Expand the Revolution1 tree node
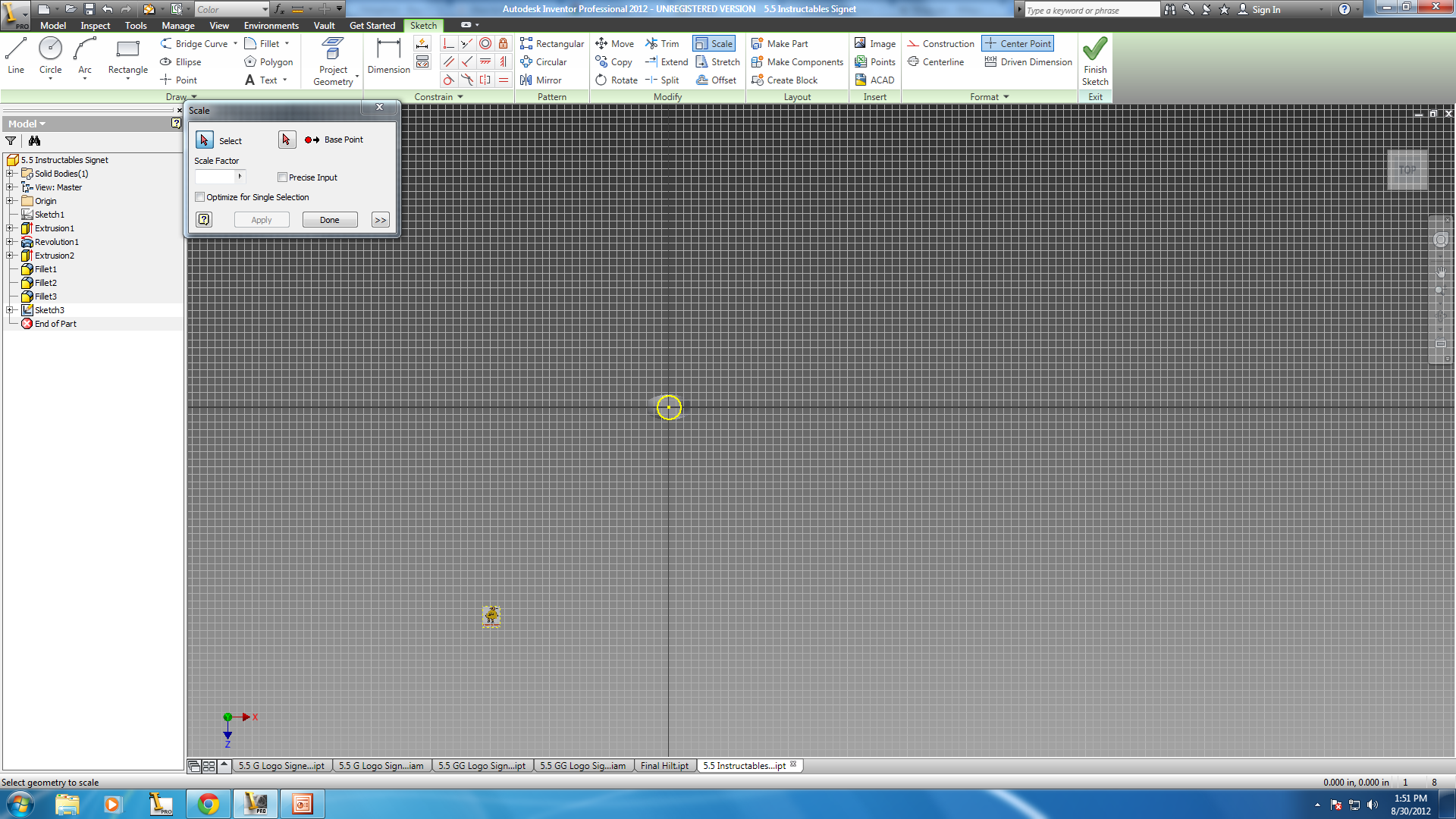 (x=10, y=242)
